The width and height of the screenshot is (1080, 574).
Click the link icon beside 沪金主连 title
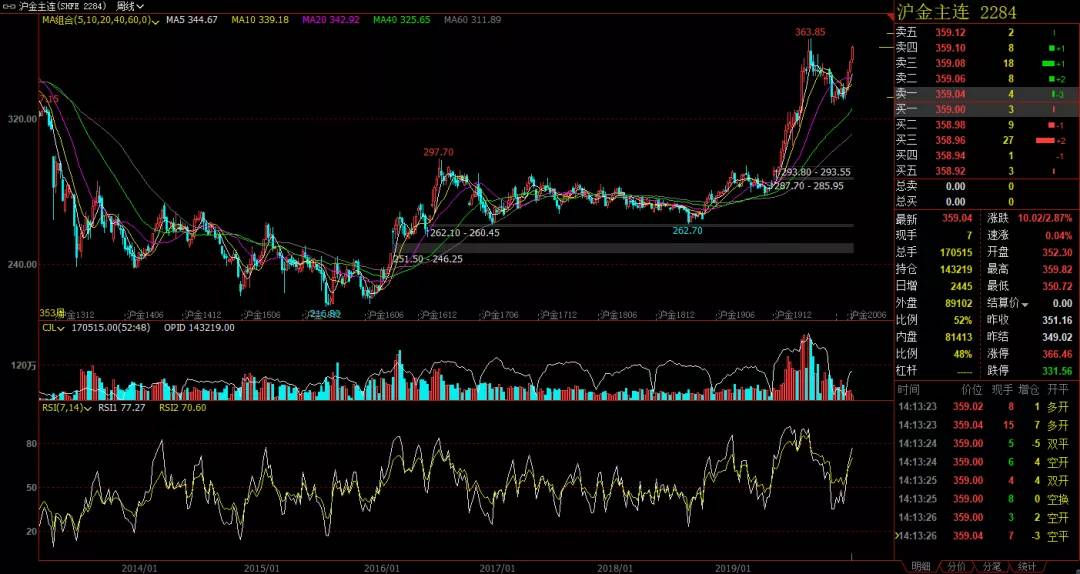click(8, 6)
